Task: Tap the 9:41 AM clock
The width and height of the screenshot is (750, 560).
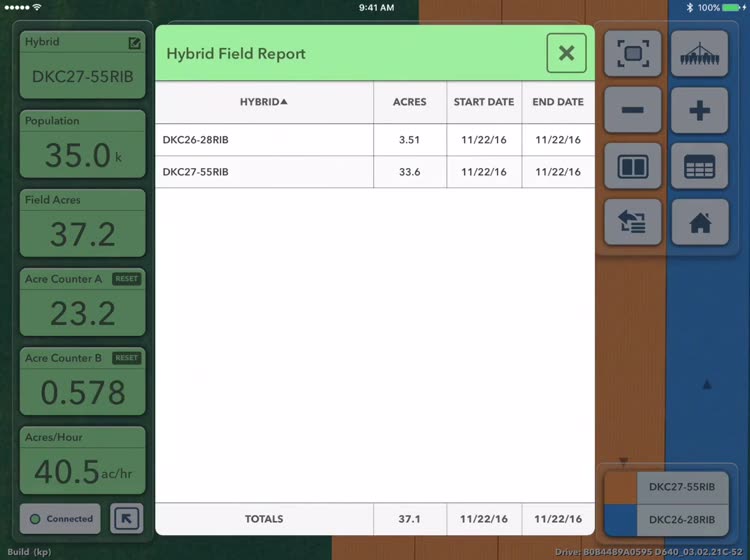Action: click(376, 7)
